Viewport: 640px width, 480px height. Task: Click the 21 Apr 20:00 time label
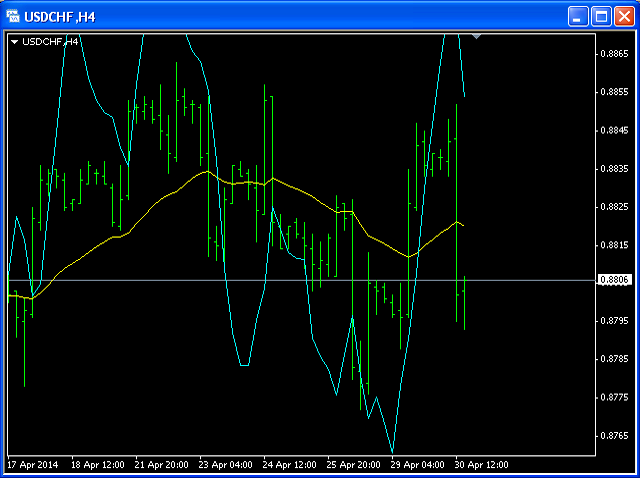162,464
